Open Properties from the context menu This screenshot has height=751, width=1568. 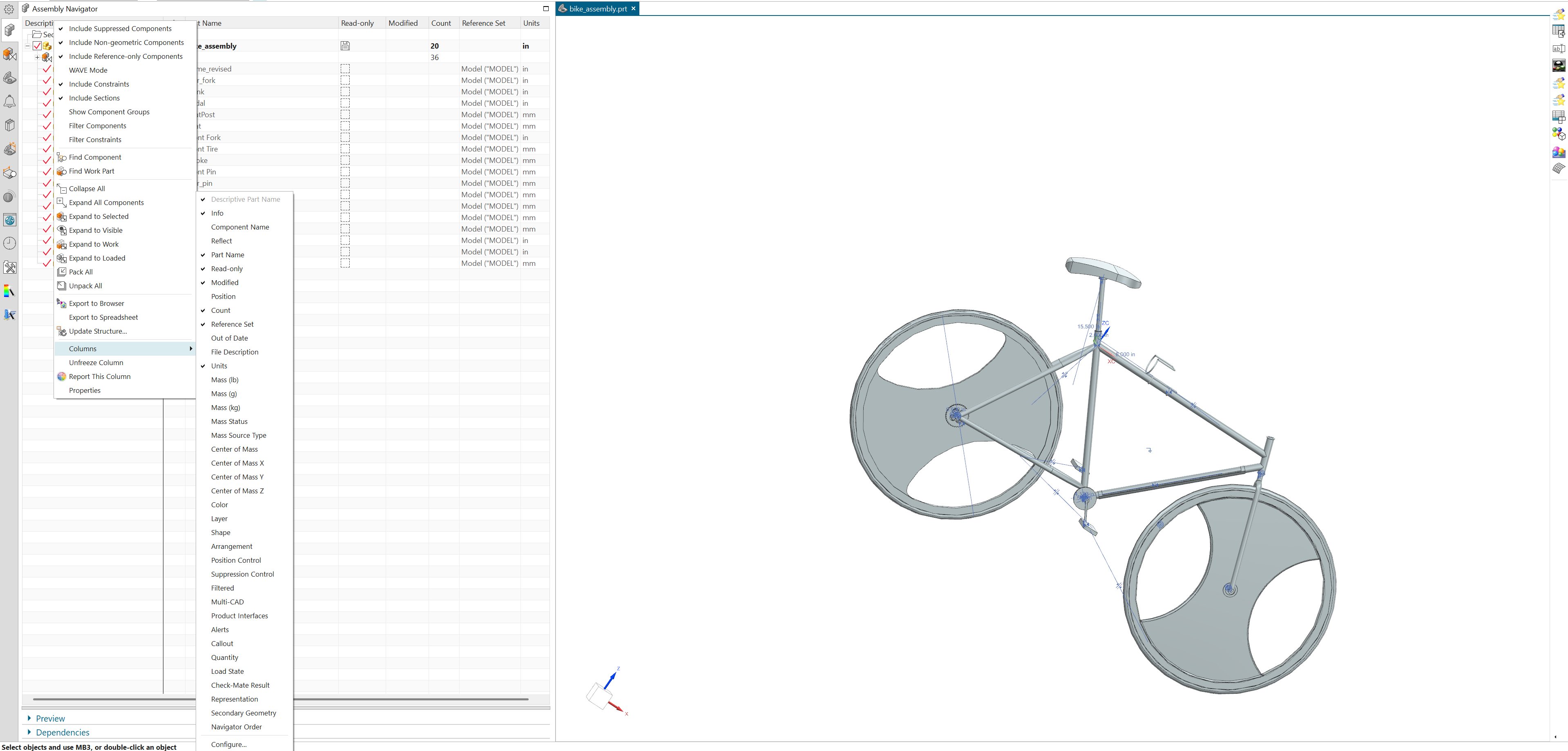pos(85,391)
